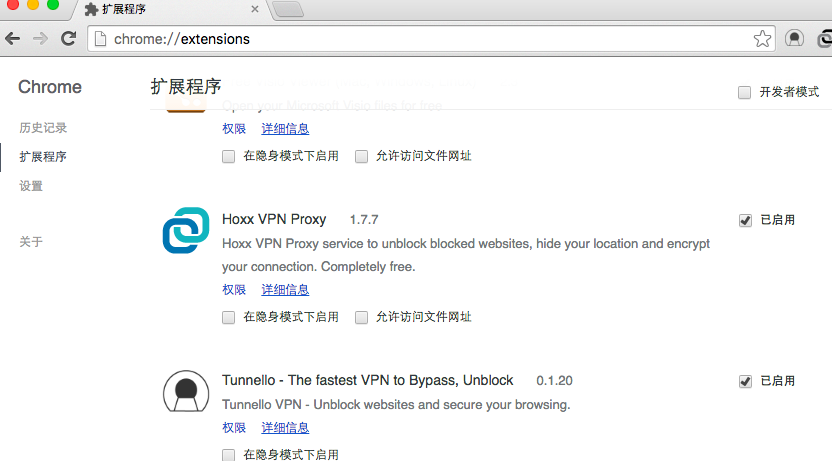Viewport: 832px width, 461px height.
Task: Click the page icon in address bar
Action: pos(100,39)
